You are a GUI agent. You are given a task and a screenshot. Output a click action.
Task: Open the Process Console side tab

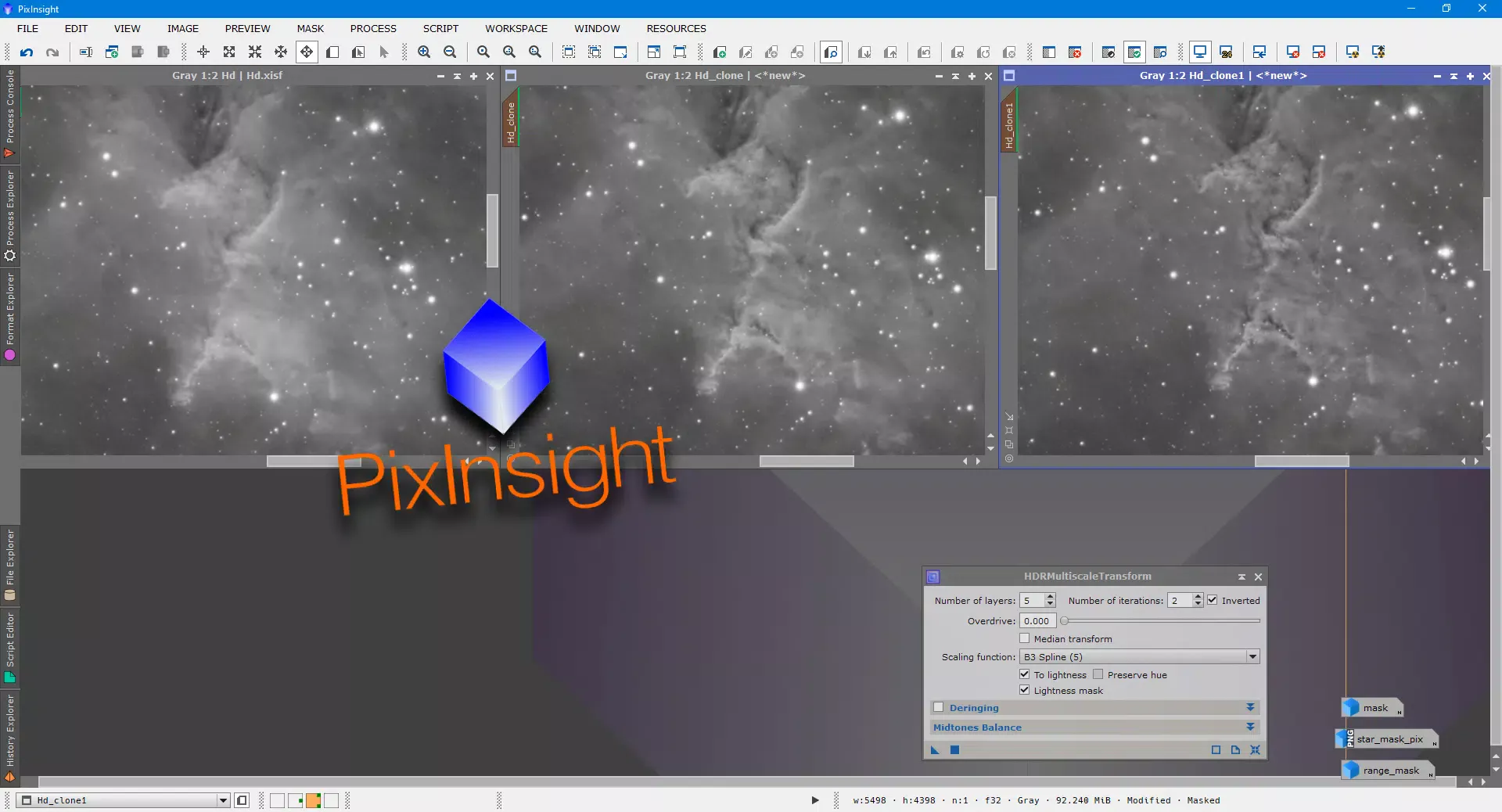[9, 113]
